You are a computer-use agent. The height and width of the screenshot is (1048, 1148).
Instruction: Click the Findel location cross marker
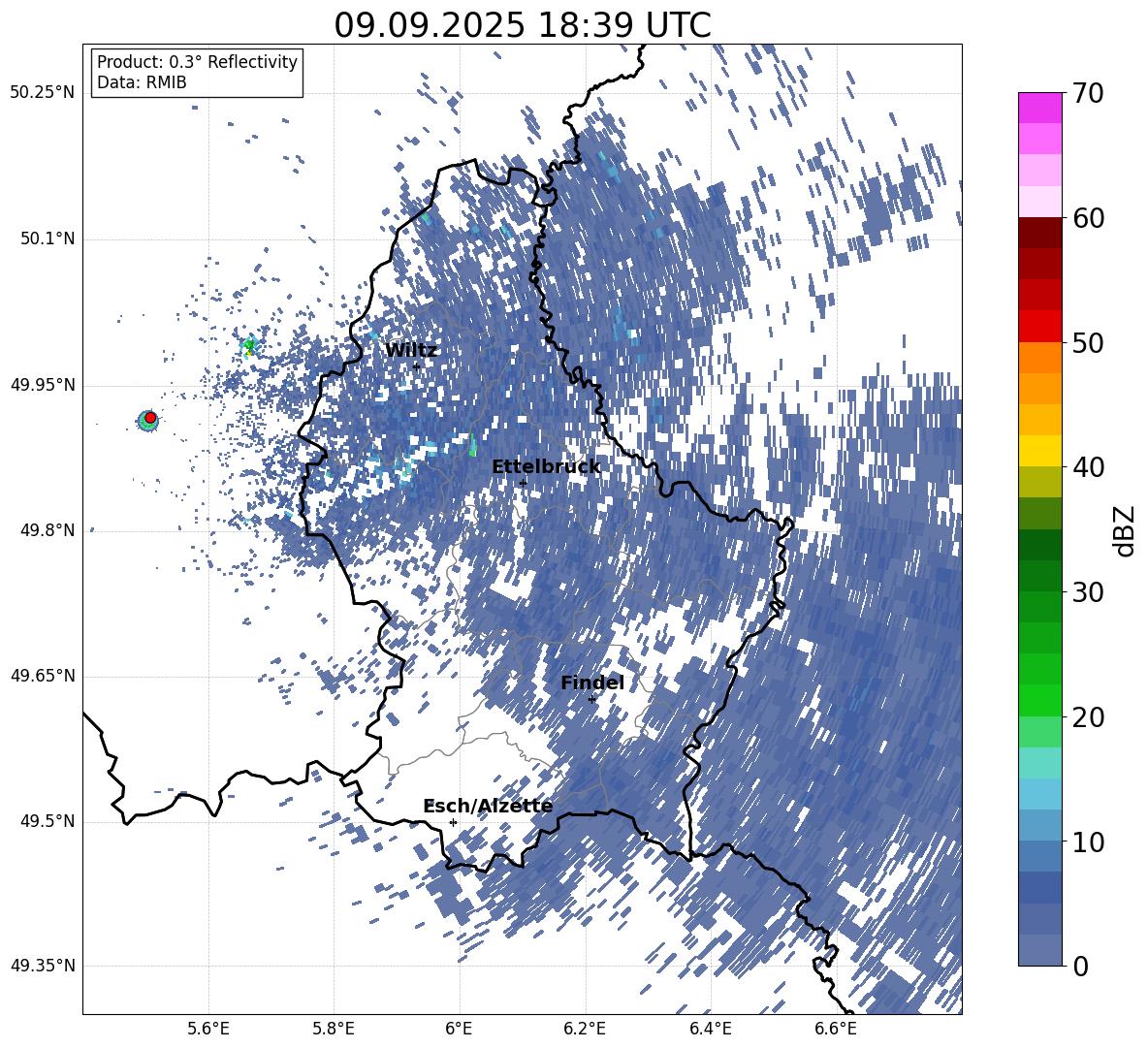tap(591, 699)
